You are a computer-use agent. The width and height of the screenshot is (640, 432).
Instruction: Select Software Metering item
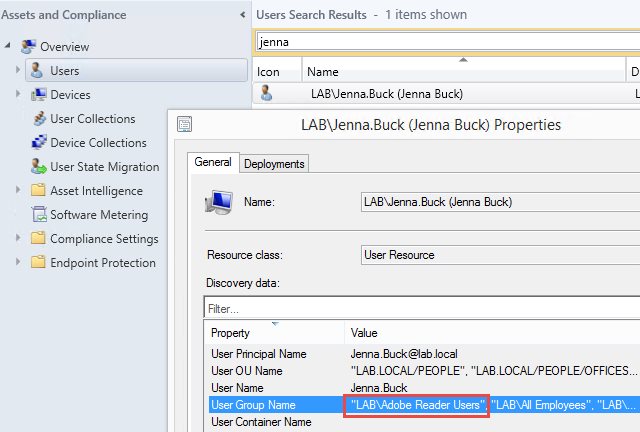[99, 215]
